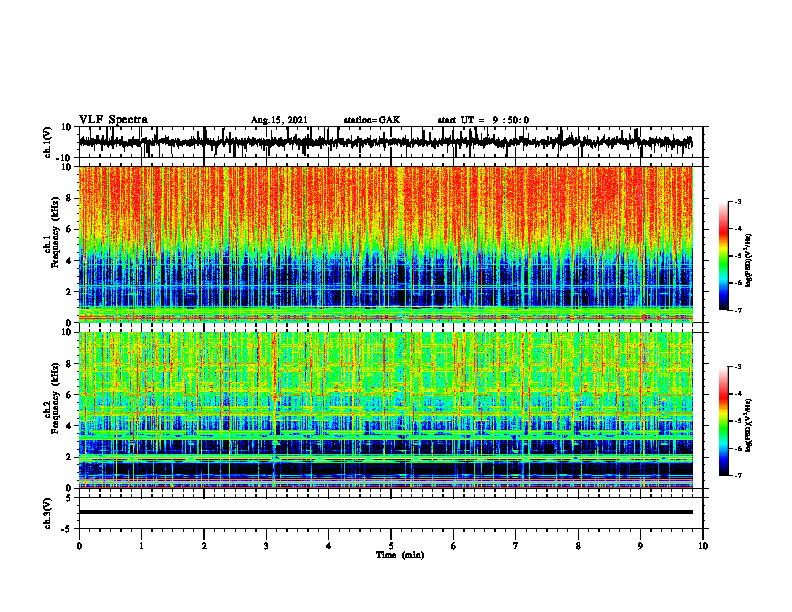This screenshot has width=792, height=612.
Task: Click the "5" tick on ch.3(V) axis
Action: pos(69,498)
